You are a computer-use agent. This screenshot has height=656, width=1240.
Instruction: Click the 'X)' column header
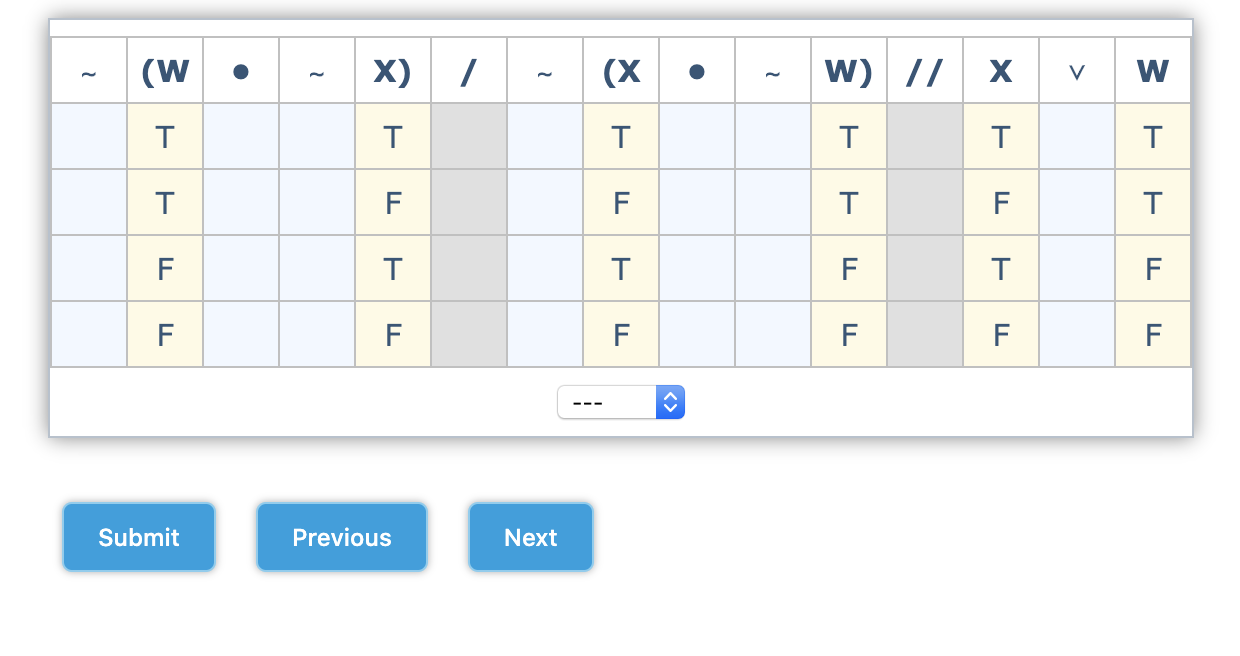pyautogui.click(x=393, y=70)
